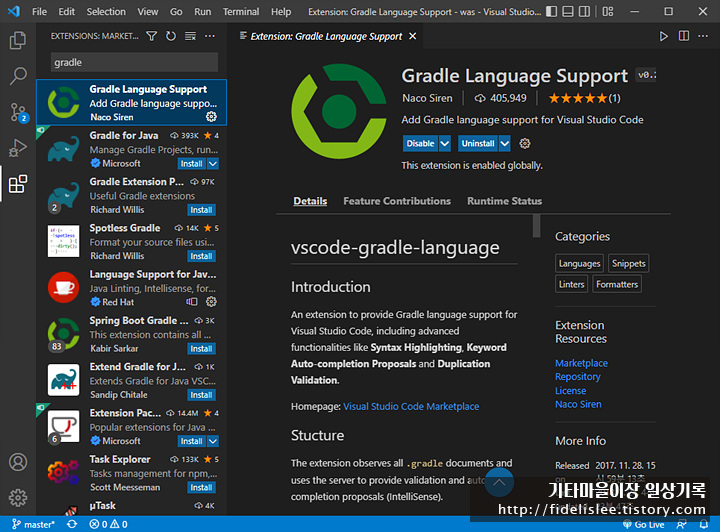Image resolution: width=720 pixels, height=532 pixels.
Task: Open Visual Studio Code Marketplace homepage link
Action: pyautogui.click(x=411, y=406)
